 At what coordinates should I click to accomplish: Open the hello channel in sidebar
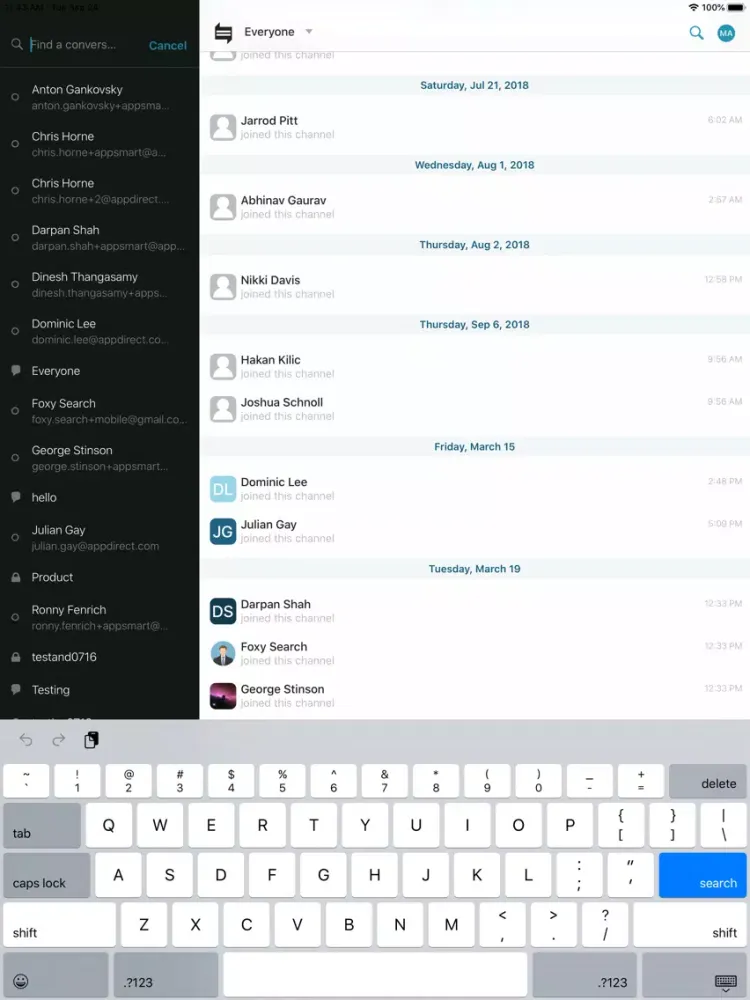pyautogui.click(x=44, y=497)
